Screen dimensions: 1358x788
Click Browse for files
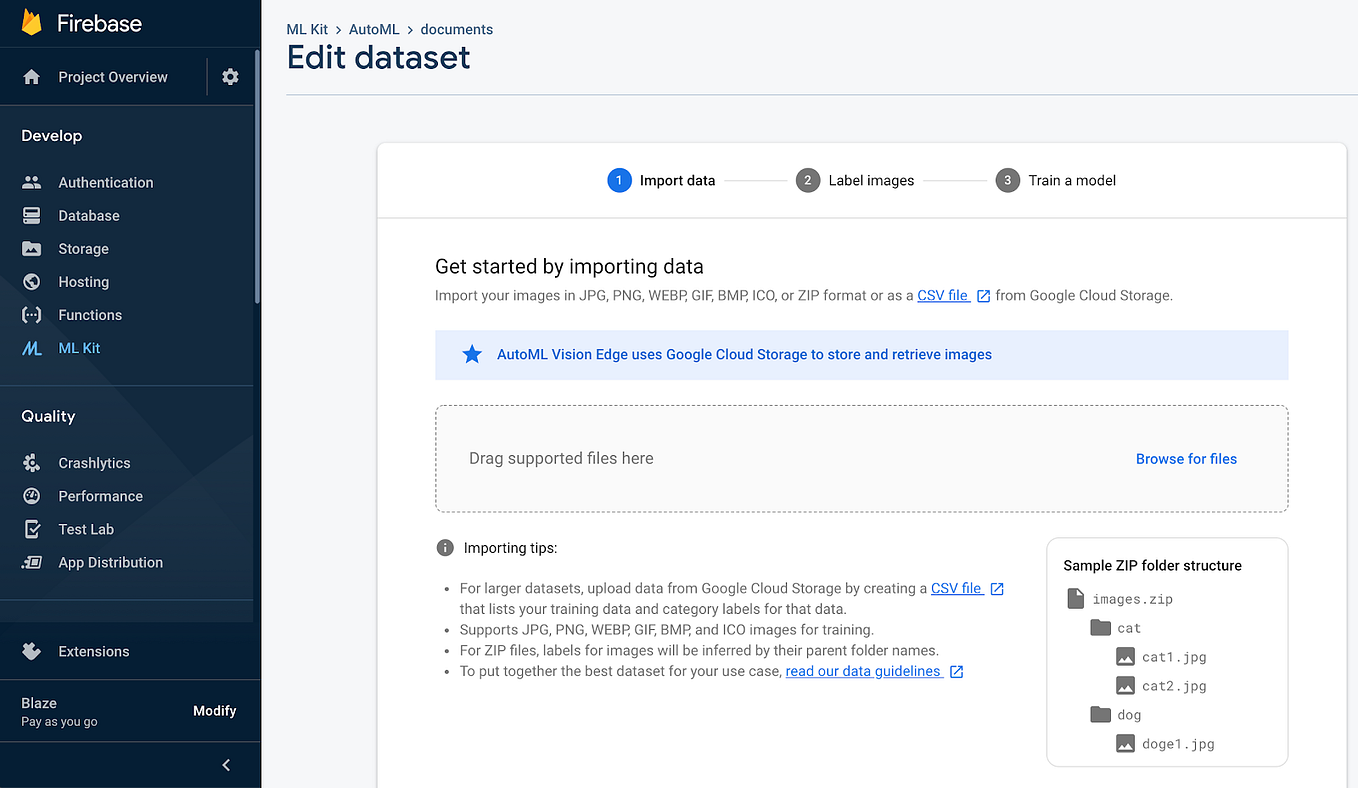tap(1186, 458)
